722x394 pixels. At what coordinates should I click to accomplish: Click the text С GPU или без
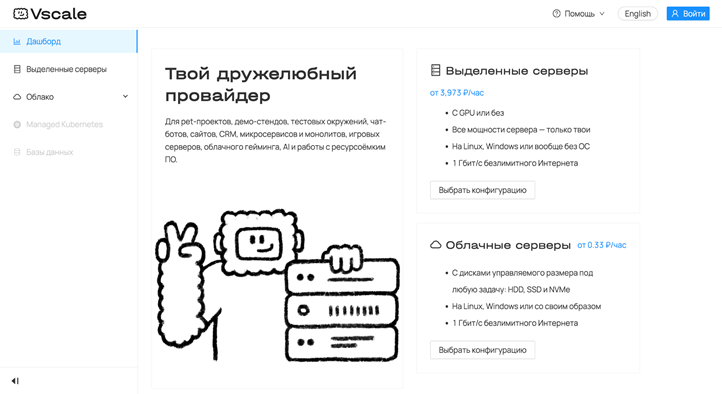477,113
